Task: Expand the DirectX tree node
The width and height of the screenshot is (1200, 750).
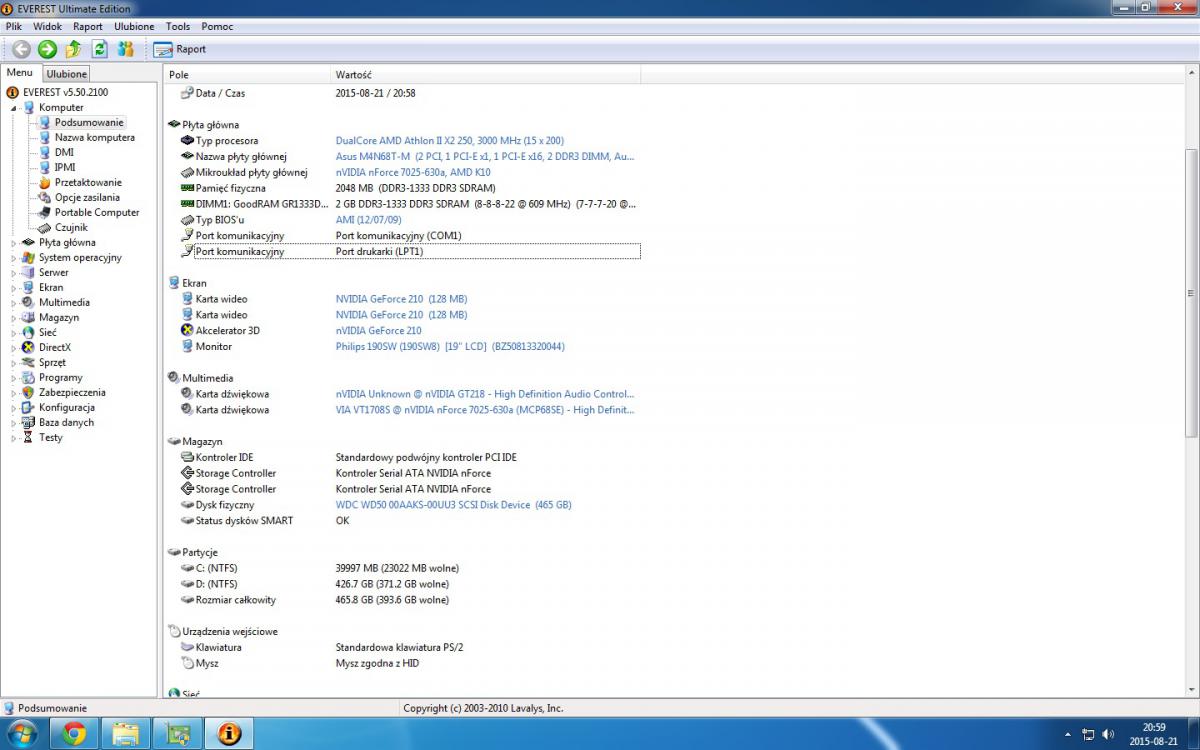Action: pyautogui.click(x=14, y=348)
